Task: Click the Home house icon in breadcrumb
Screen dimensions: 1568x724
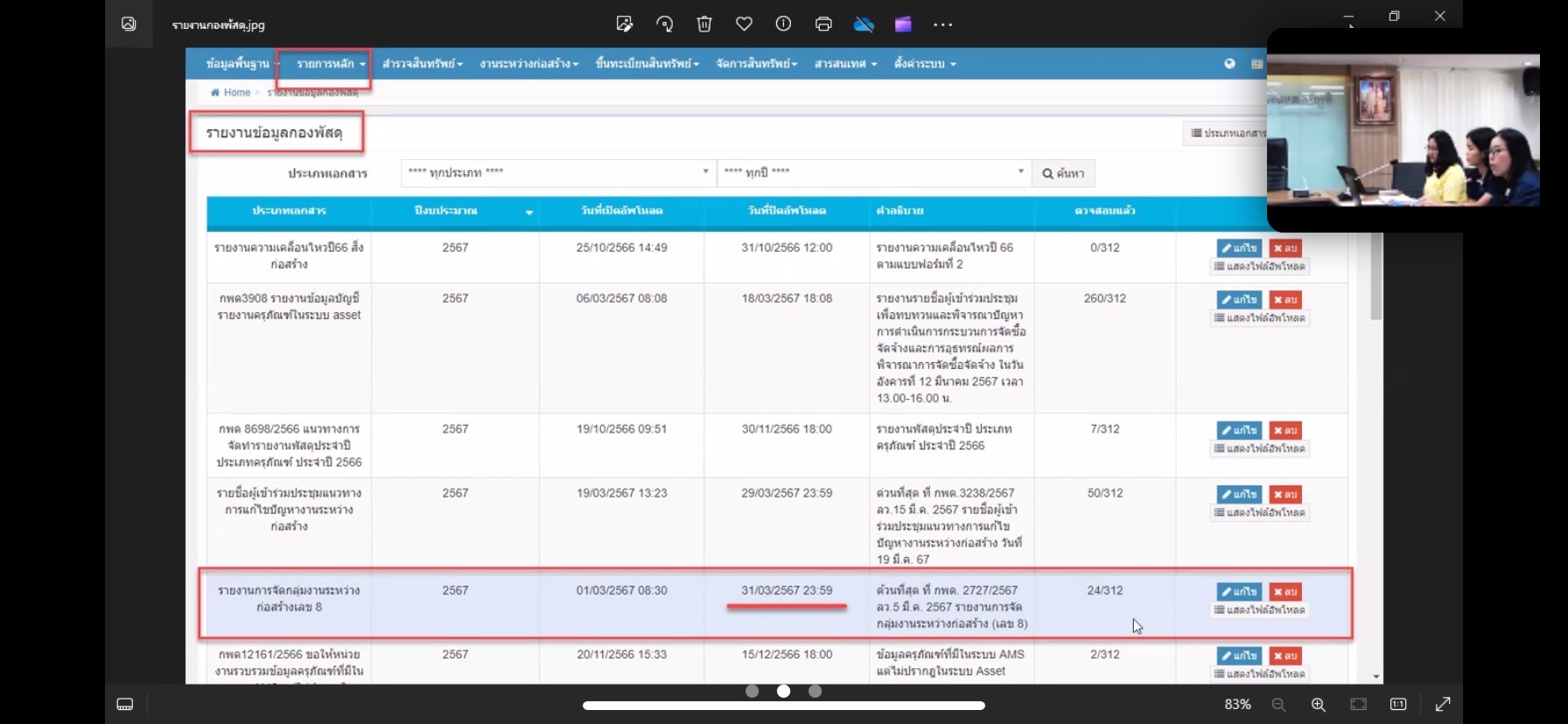Action: (215, 92)
